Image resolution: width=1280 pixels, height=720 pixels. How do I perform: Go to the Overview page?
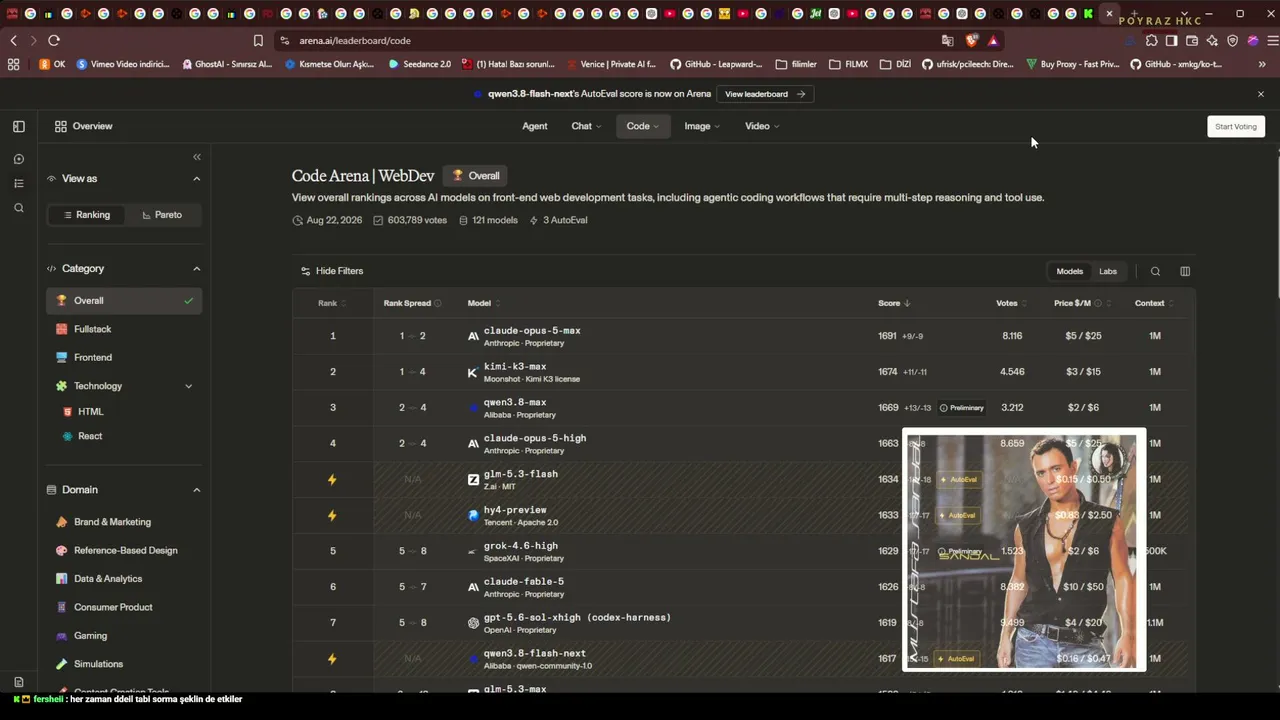click(84, 126)
